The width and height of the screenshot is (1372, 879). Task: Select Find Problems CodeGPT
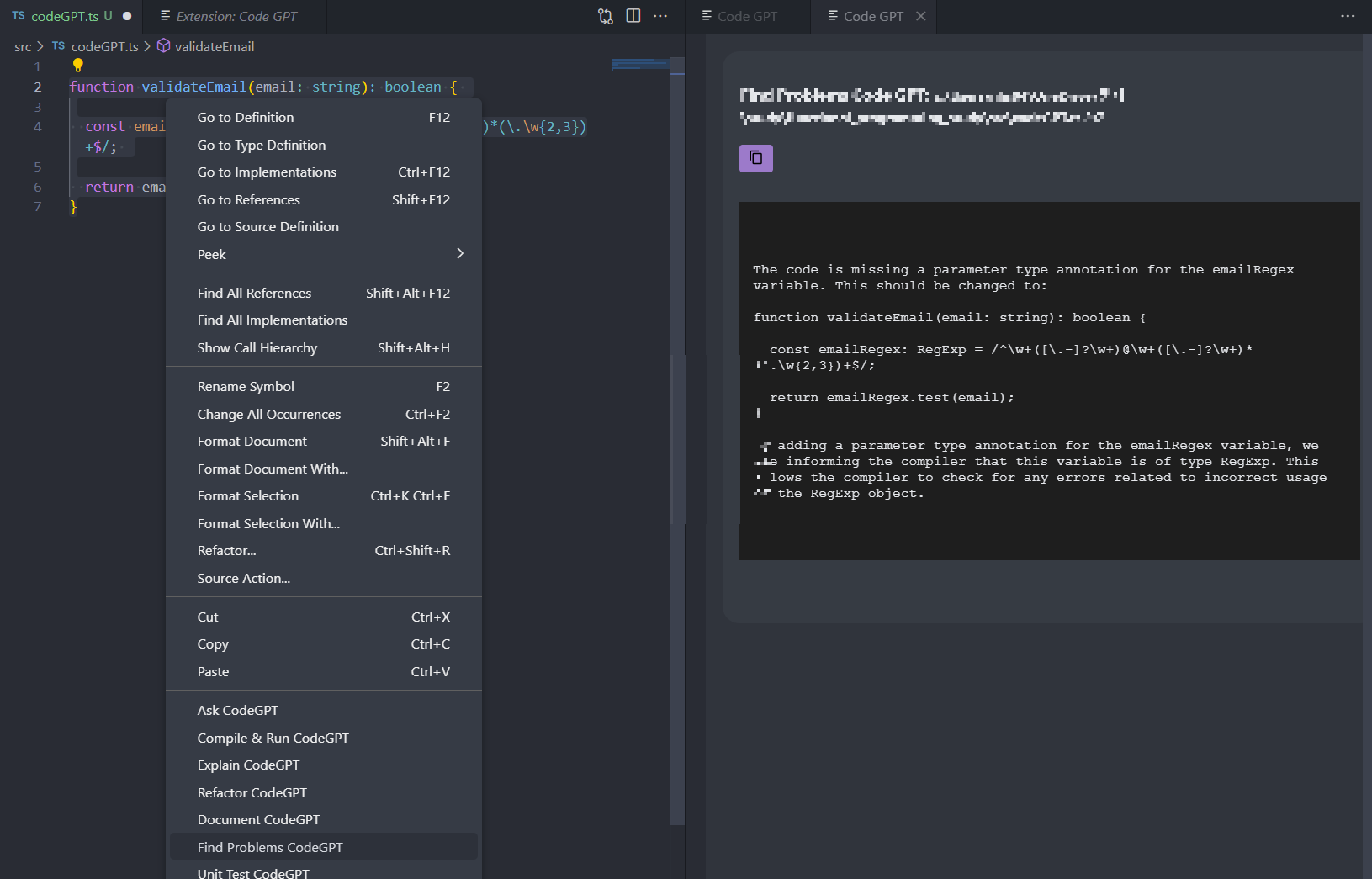point(324,847)
